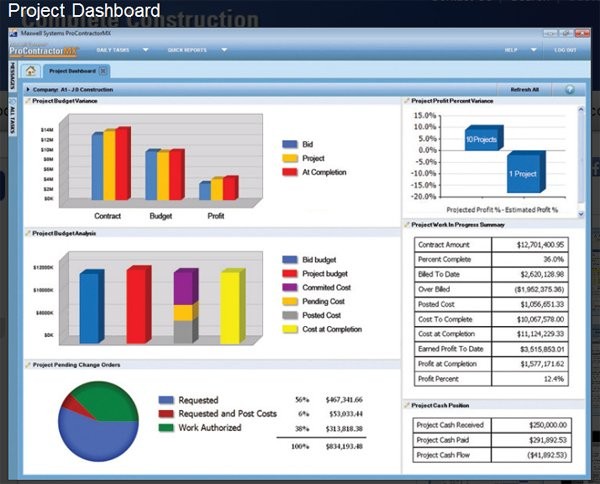This screenshot has height=484, width=600.
Task: Click the Home icon tab
Action: coord(32,71)
